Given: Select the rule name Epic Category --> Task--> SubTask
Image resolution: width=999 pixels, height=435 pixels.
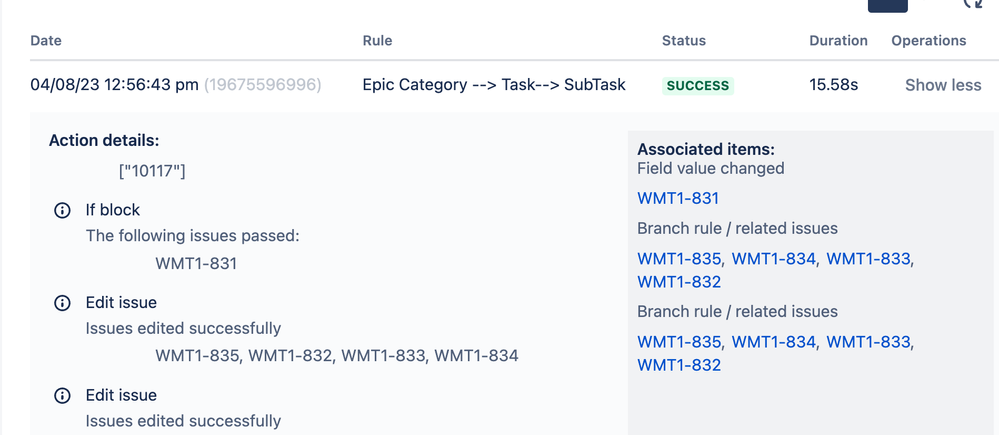Looking at the screenshot, I should (494, 85).
